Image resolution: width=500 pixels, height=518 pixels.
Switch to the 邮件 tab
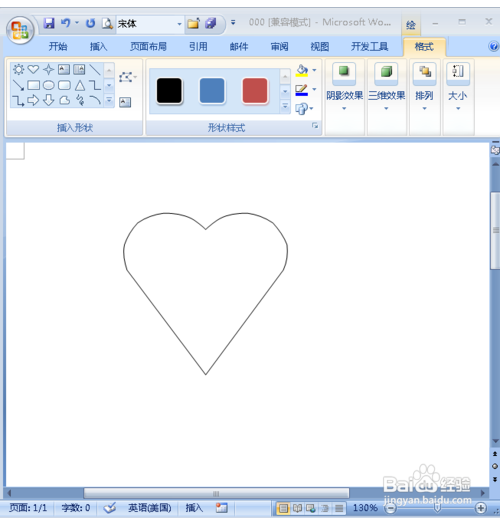pyautogui.click(x=239, y=46)
